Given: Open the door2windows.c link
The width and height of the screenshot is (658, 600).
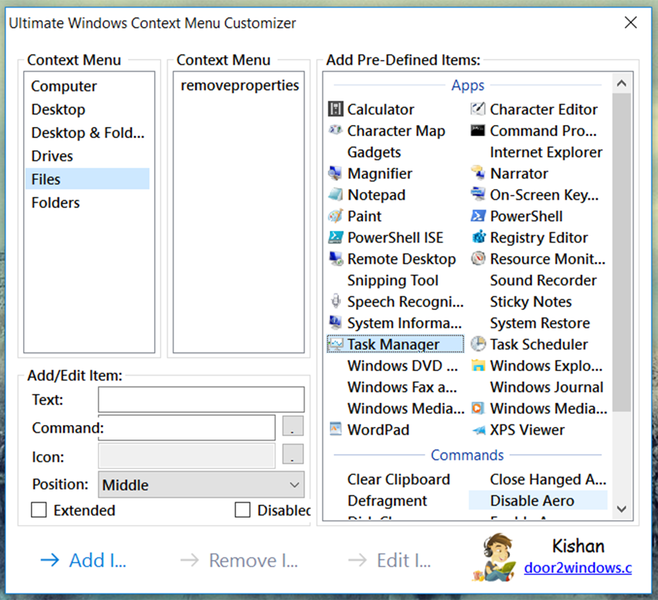Looking at the screenshot, I should (x=578, y=568).
